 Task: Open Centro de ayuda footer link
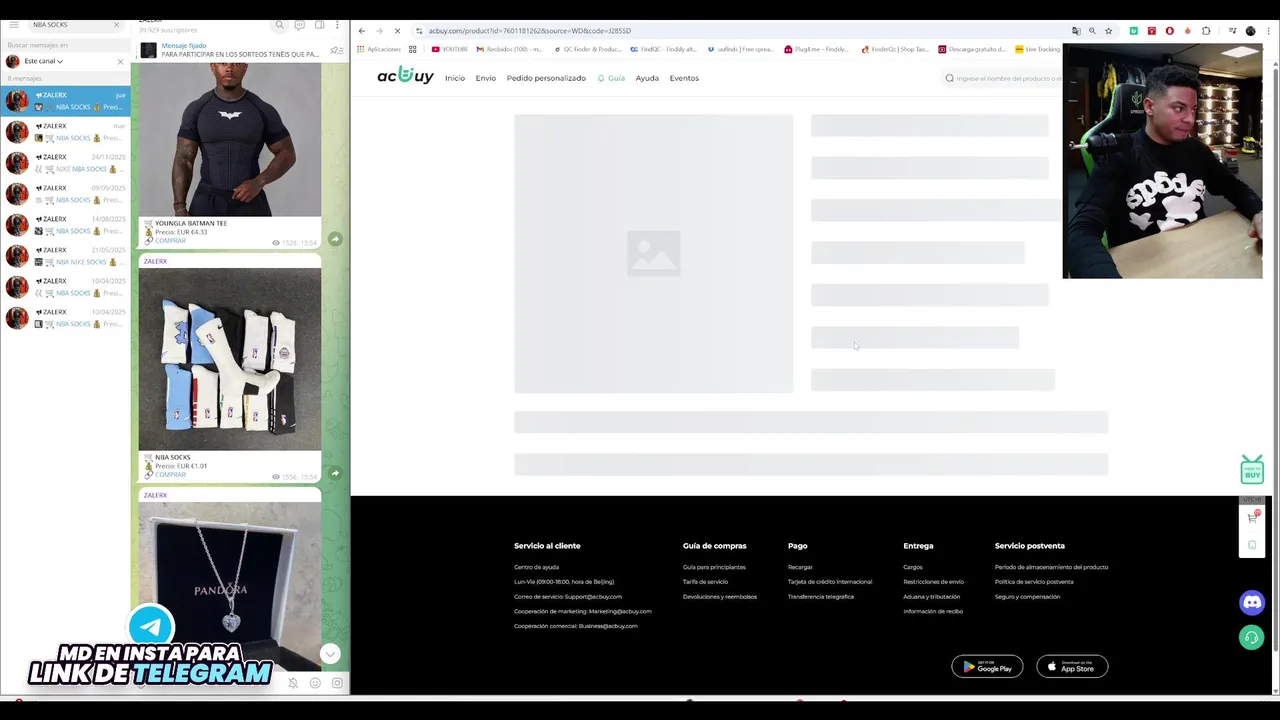(x=536, y=567)
